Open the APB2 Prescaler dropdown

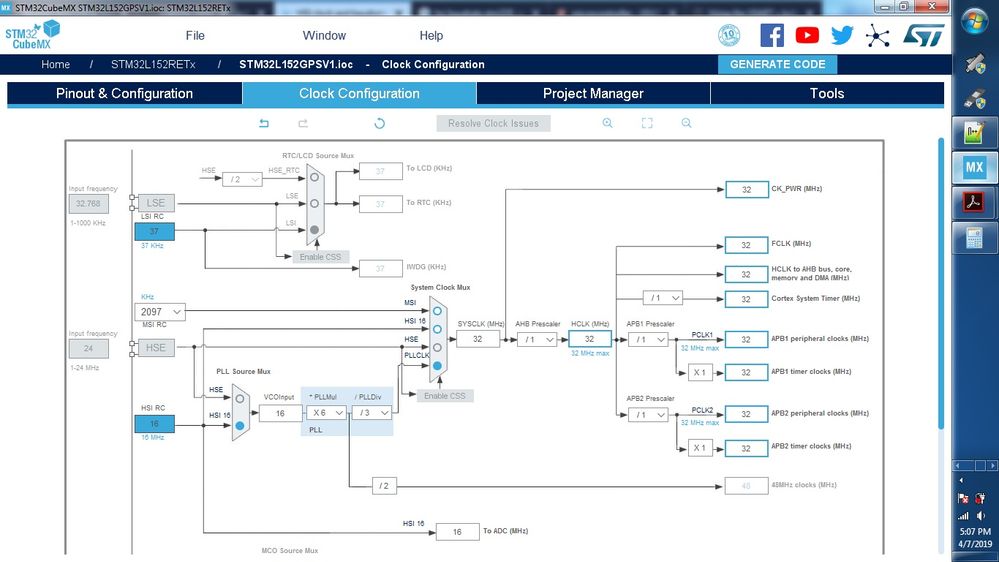(648, 415)
